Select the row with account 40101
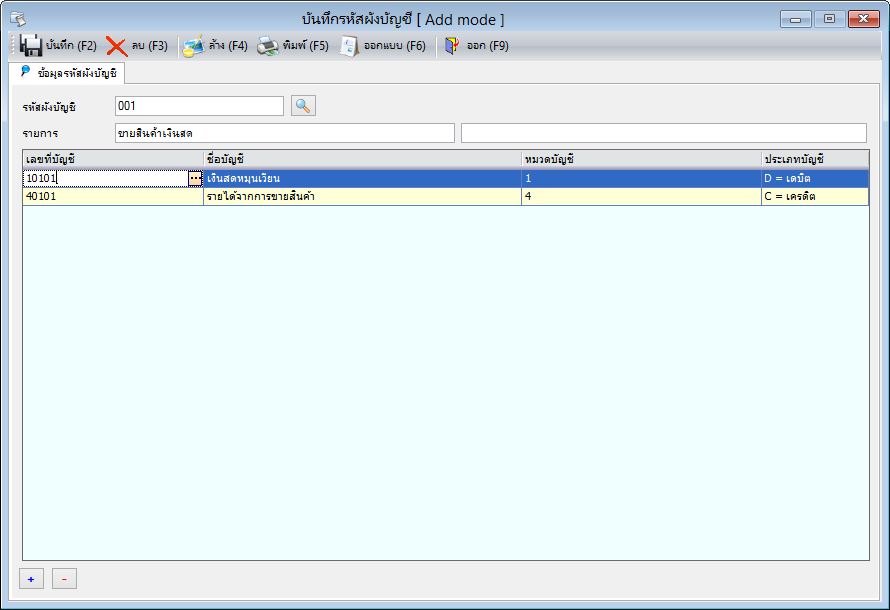This screenshot has width=890, height=610. coord(446,196)
